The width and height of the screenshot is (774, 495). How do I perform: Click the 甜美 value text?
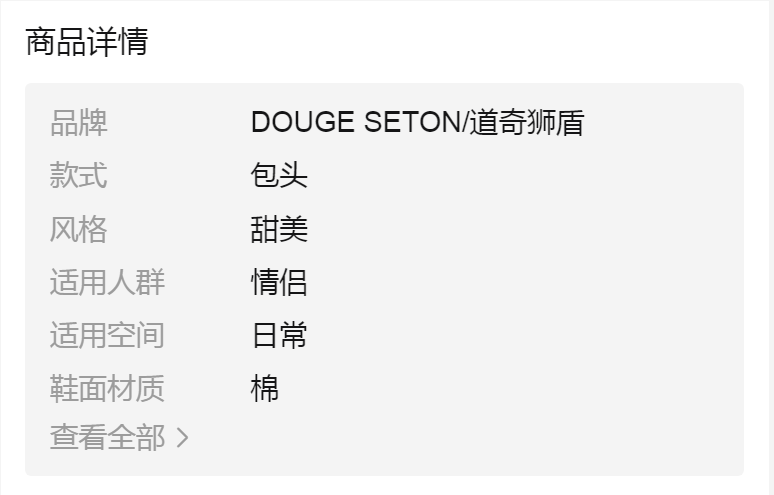[279, 229]
